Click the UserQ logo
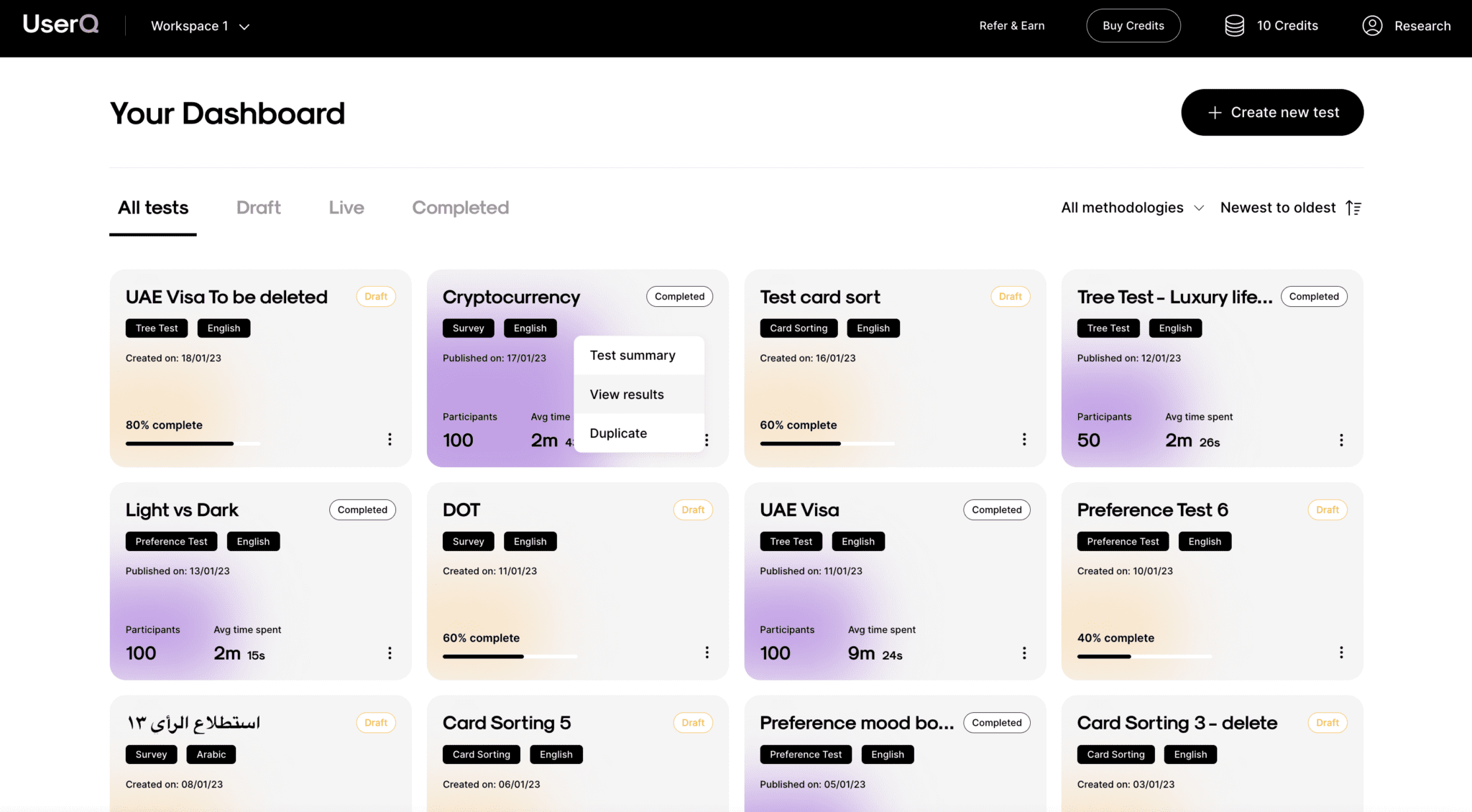Image resolution: width=1472 pixels, height=812 pixels. (61, 24)
